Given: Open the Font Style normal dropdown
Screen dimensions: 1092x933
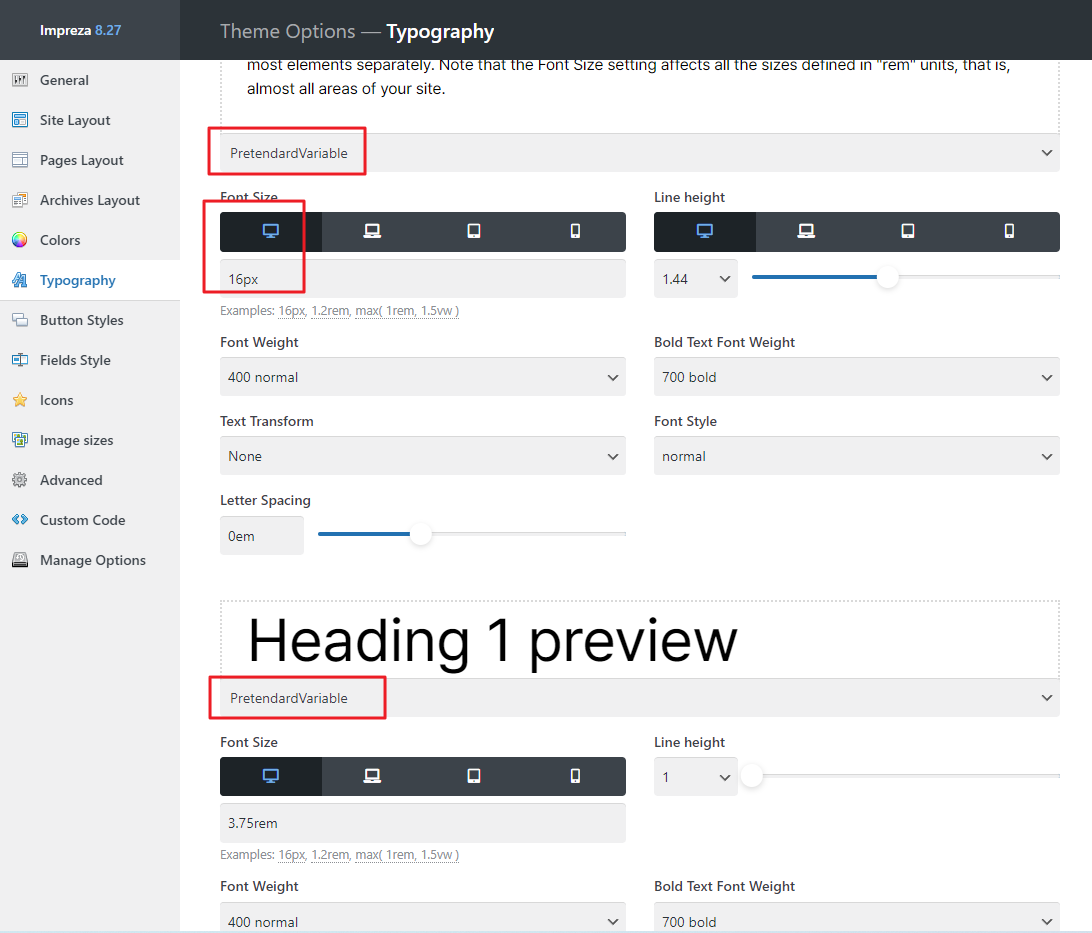Looking at the screenshot, I should (857, 456).
